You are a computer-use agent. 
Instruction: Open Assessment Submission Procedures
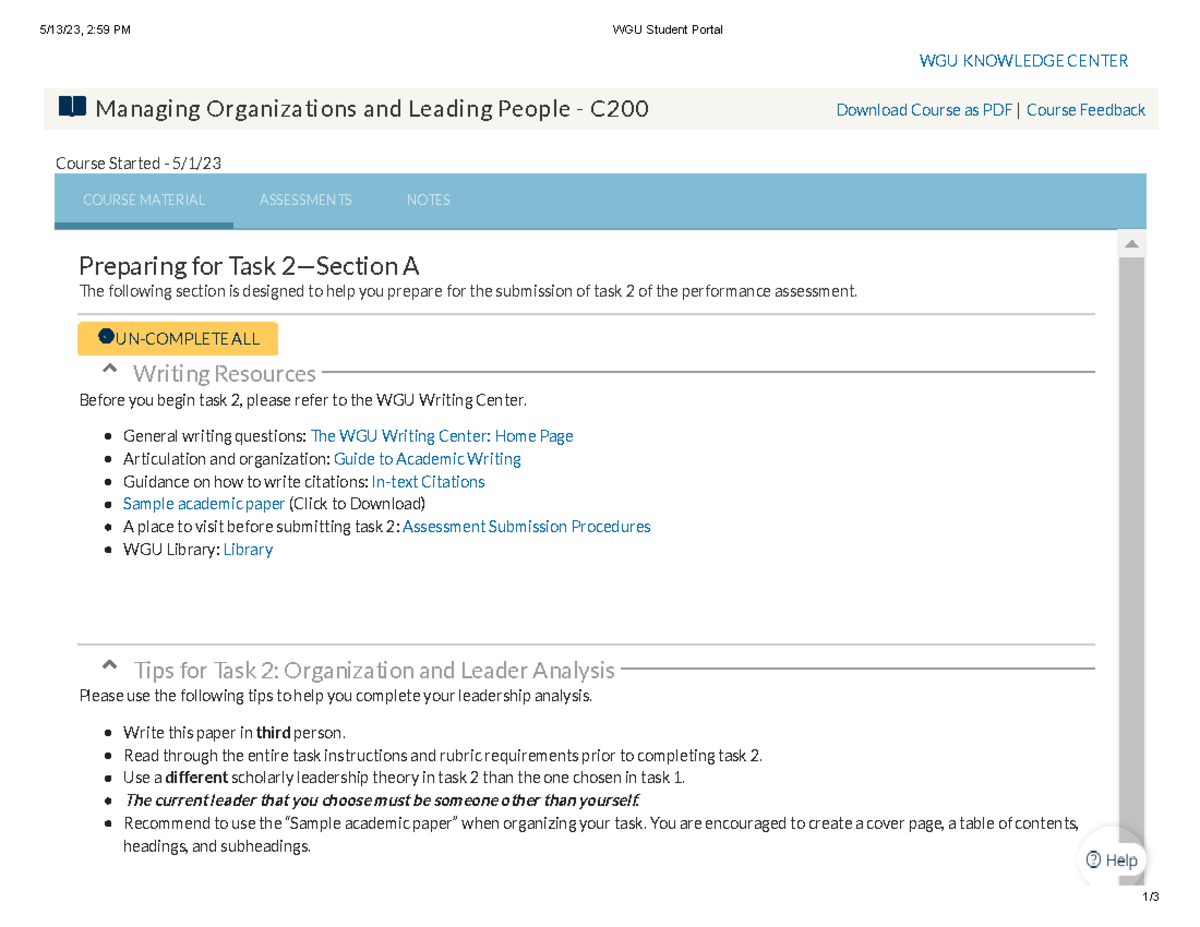click(x=526, y=526)
